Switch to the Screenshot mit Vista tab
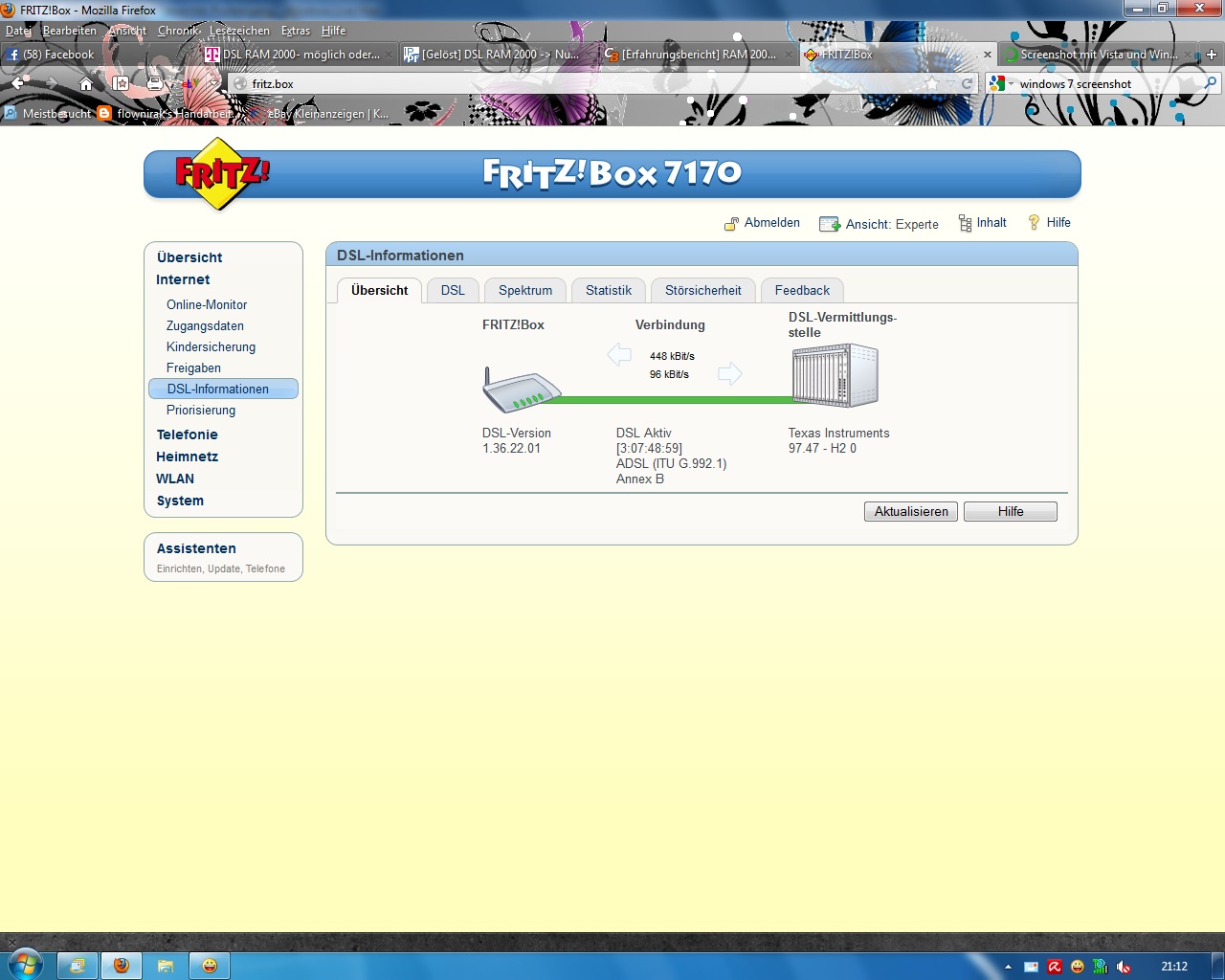 pyautogui.click(x=1098, y=55)
